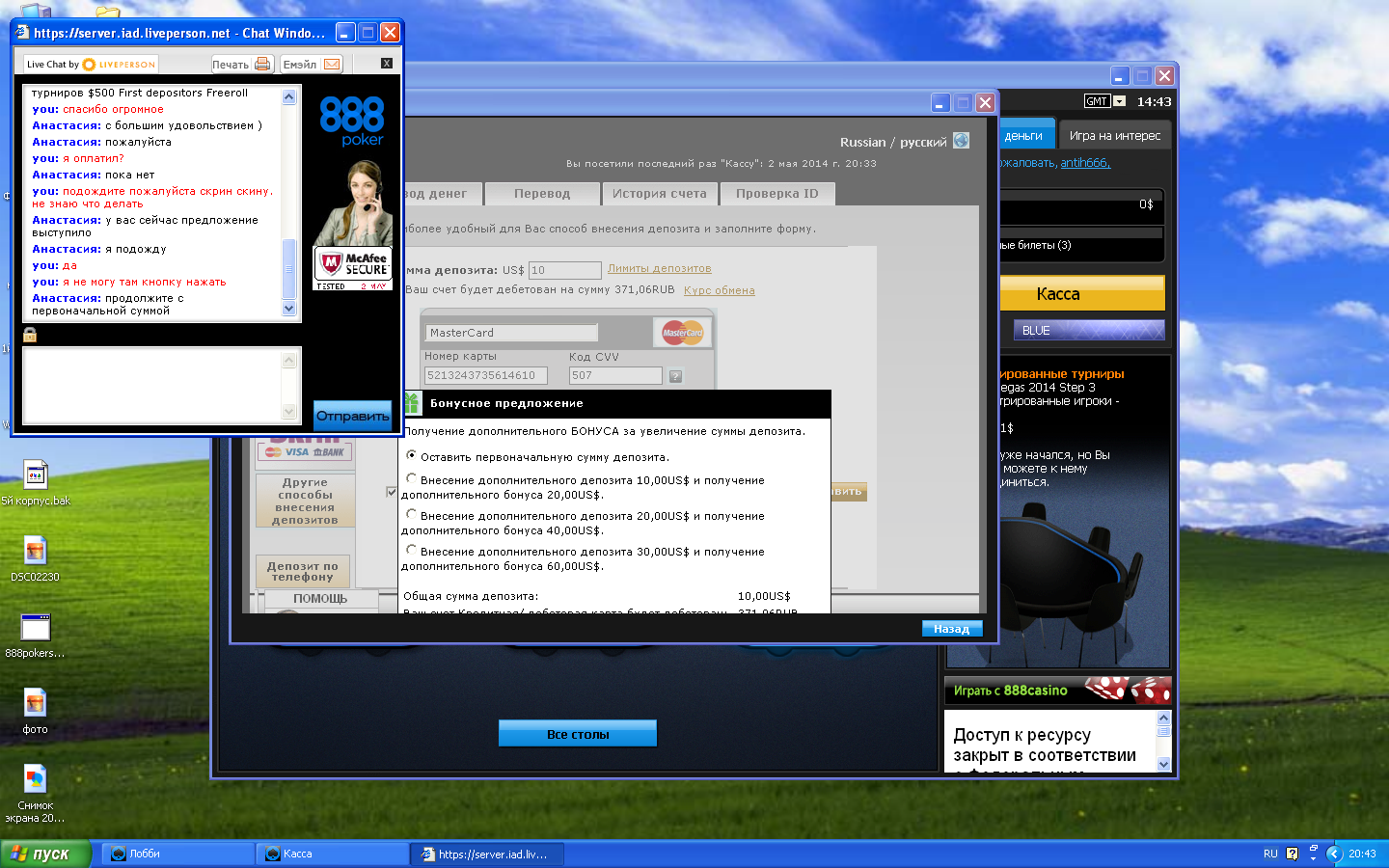Image resolution: width=1389 pixels, height=868 pixels.
Task: Send chat message with Отправить button
Action: (352, 416)
